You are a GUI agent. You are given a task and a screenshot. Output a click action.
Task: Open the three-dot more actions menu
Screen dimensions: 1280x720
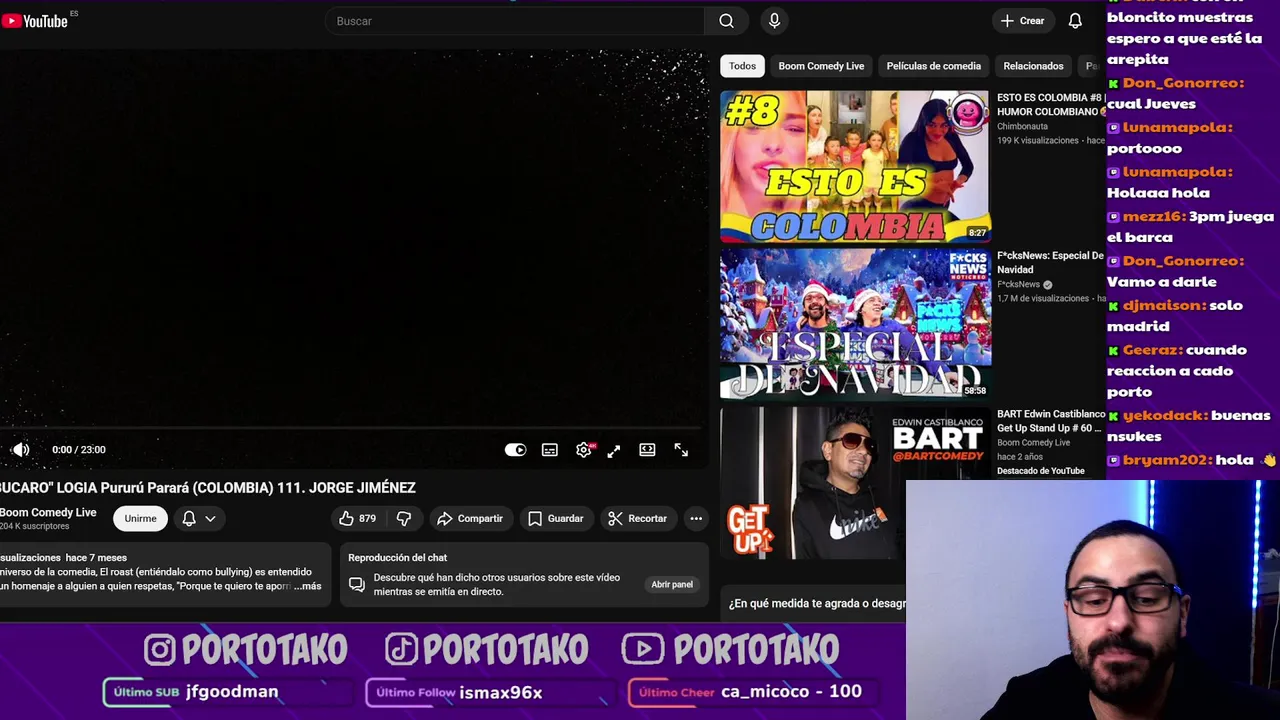point(696,518)
